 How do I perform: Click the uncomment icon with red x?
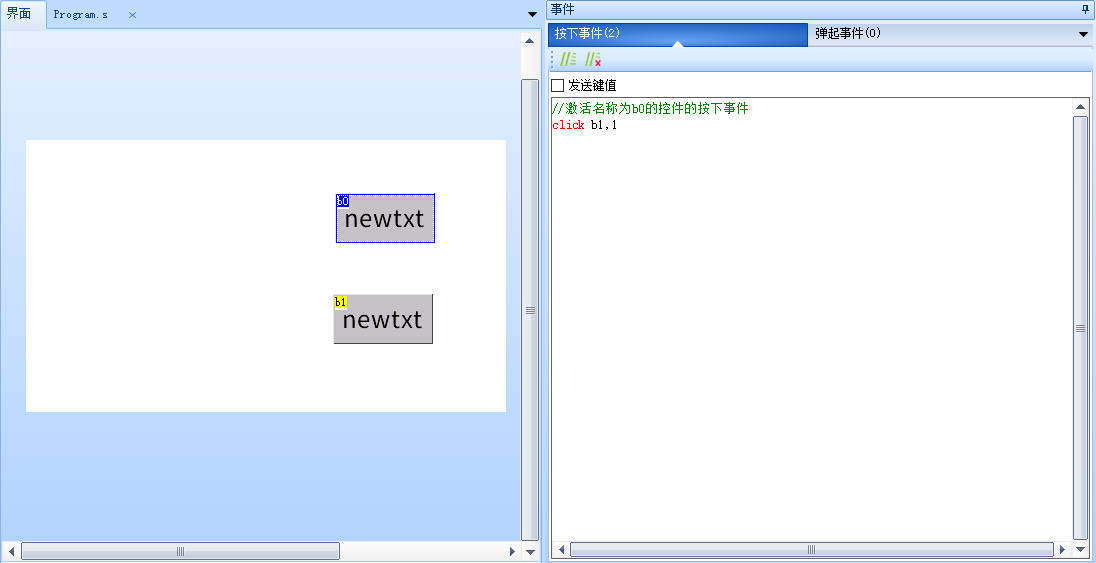coord(593,60)
